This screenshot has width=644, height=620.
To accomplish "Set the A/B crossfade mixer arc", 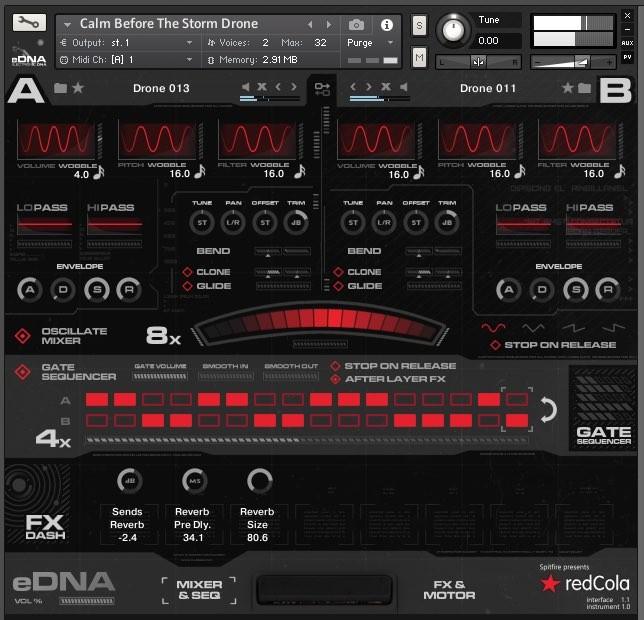I will point(320,323).
